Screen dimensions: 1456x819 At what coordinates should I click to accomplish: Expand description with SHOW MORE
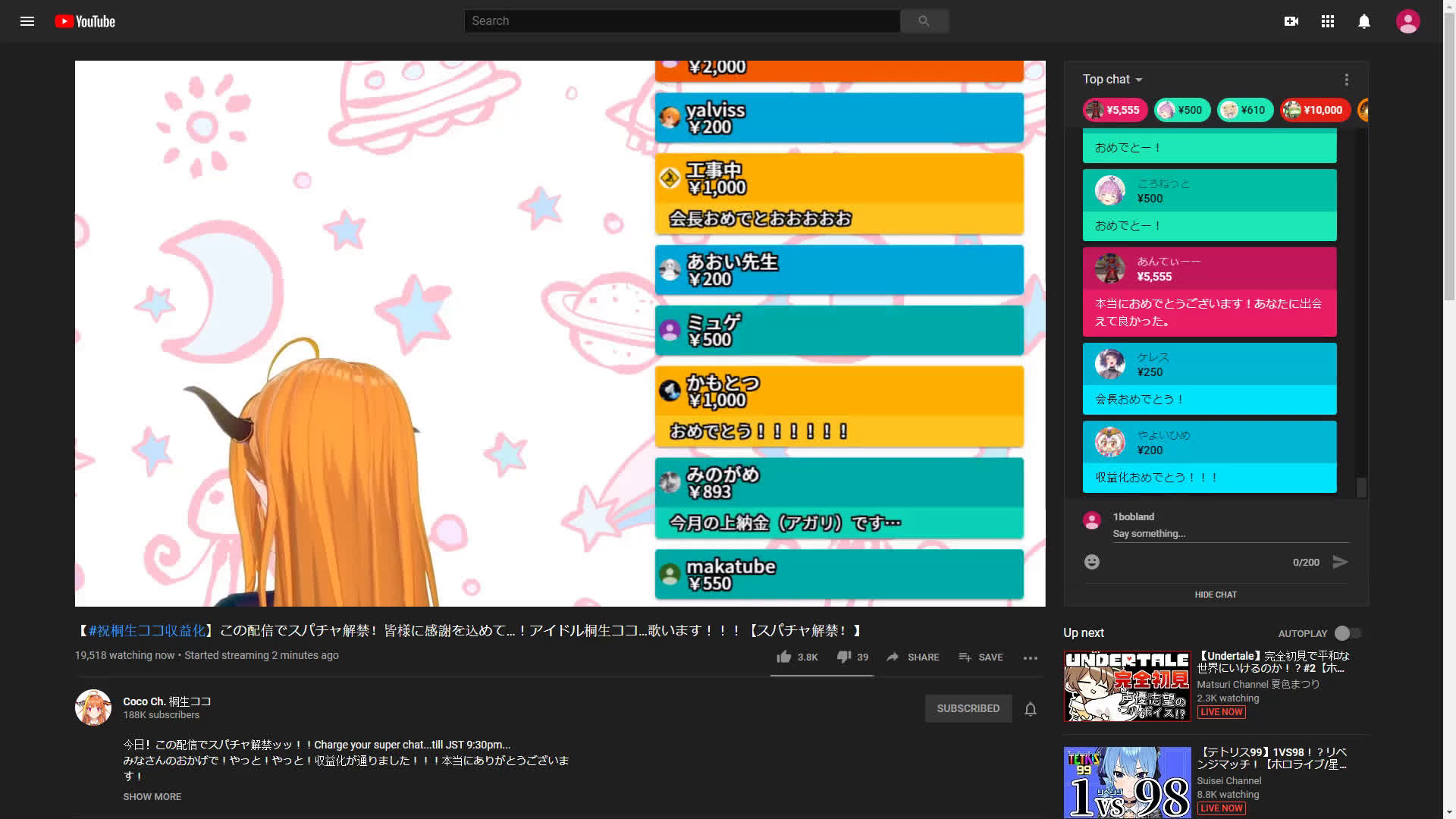[152, 797]
